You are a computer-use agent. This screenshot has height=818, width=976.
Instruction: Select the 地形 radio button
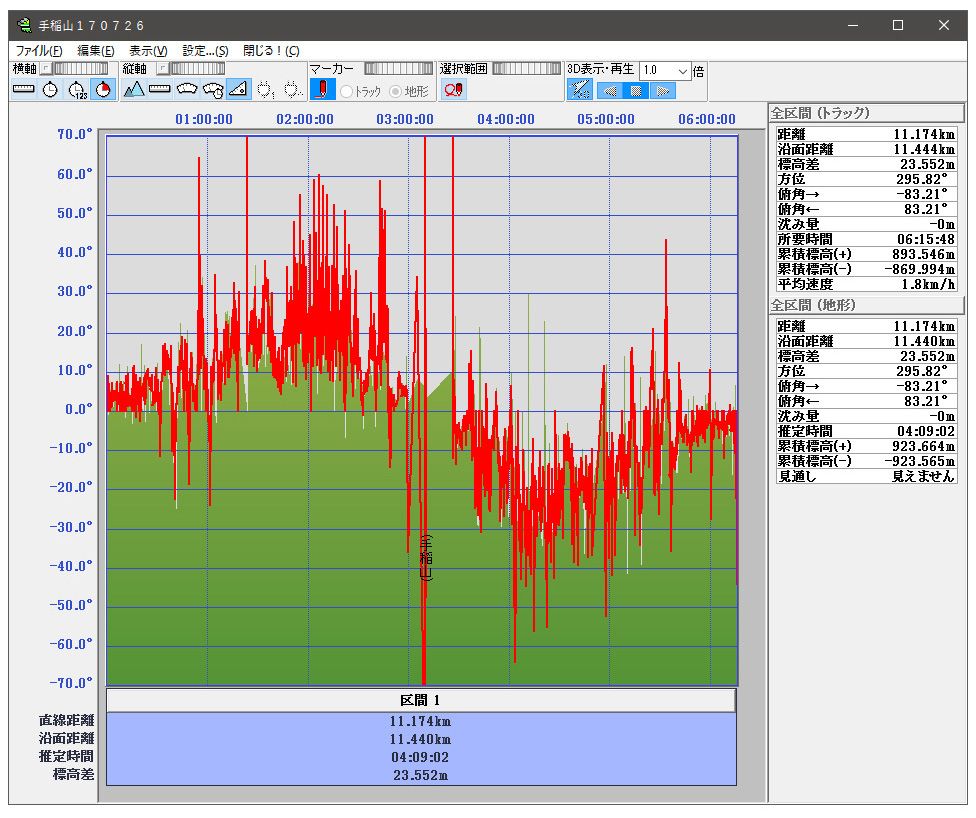point(396,91)
